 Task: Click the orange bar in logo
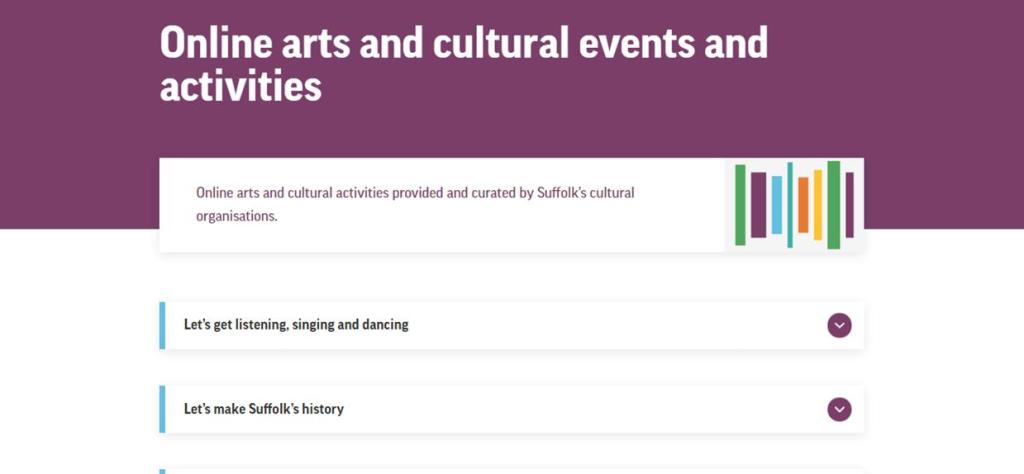tap(803, 205)
